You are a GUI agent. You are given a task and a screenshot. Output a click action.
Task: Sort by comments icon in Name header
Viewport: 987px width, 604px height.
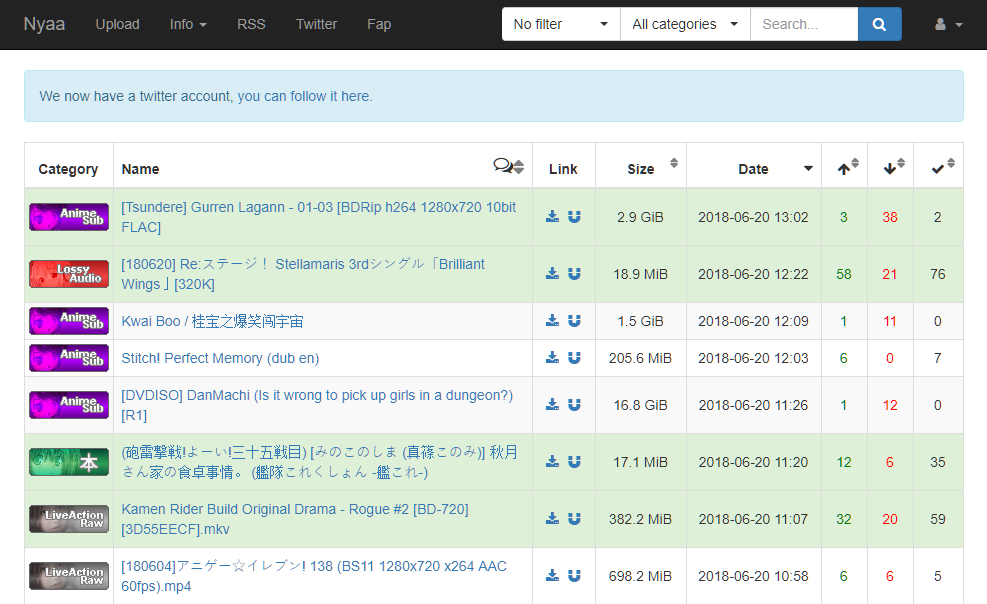point(508,166)
